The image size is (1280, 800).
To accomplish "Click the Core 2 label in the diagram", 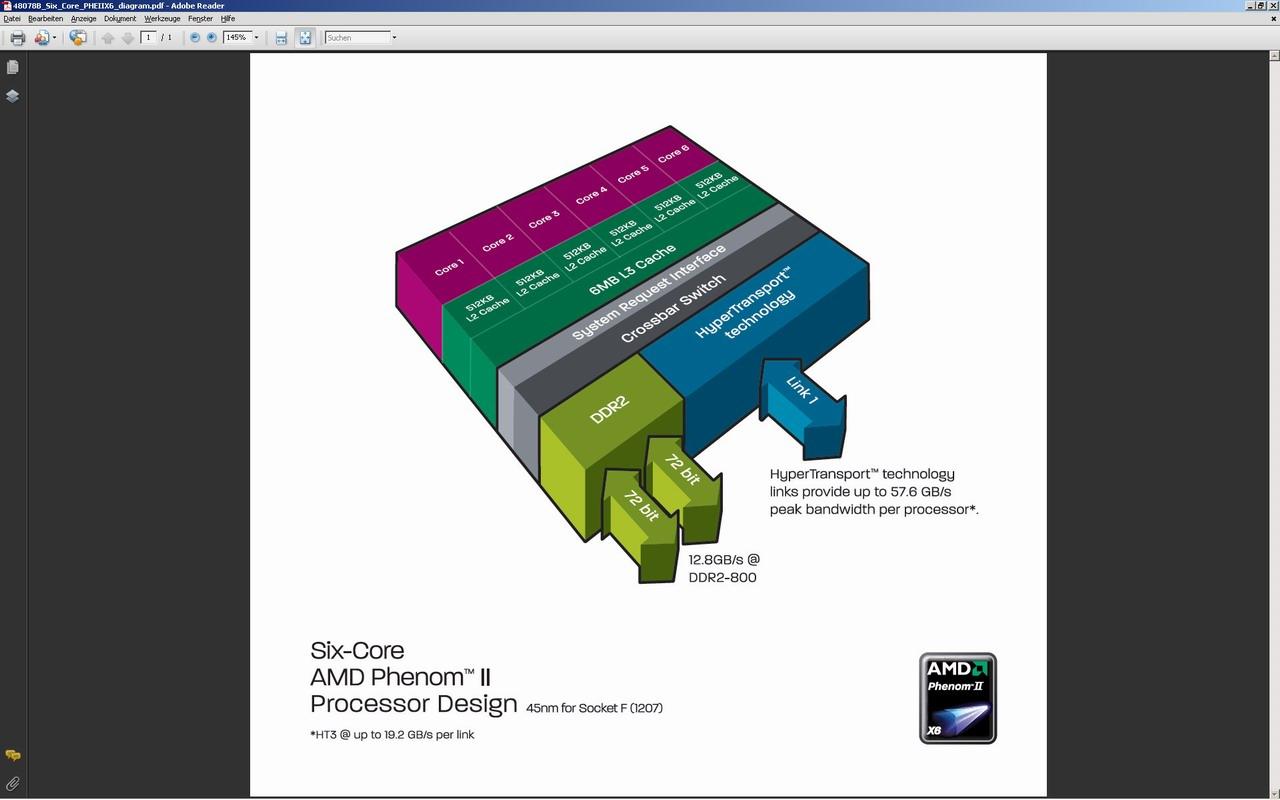I will coord(497,242).
